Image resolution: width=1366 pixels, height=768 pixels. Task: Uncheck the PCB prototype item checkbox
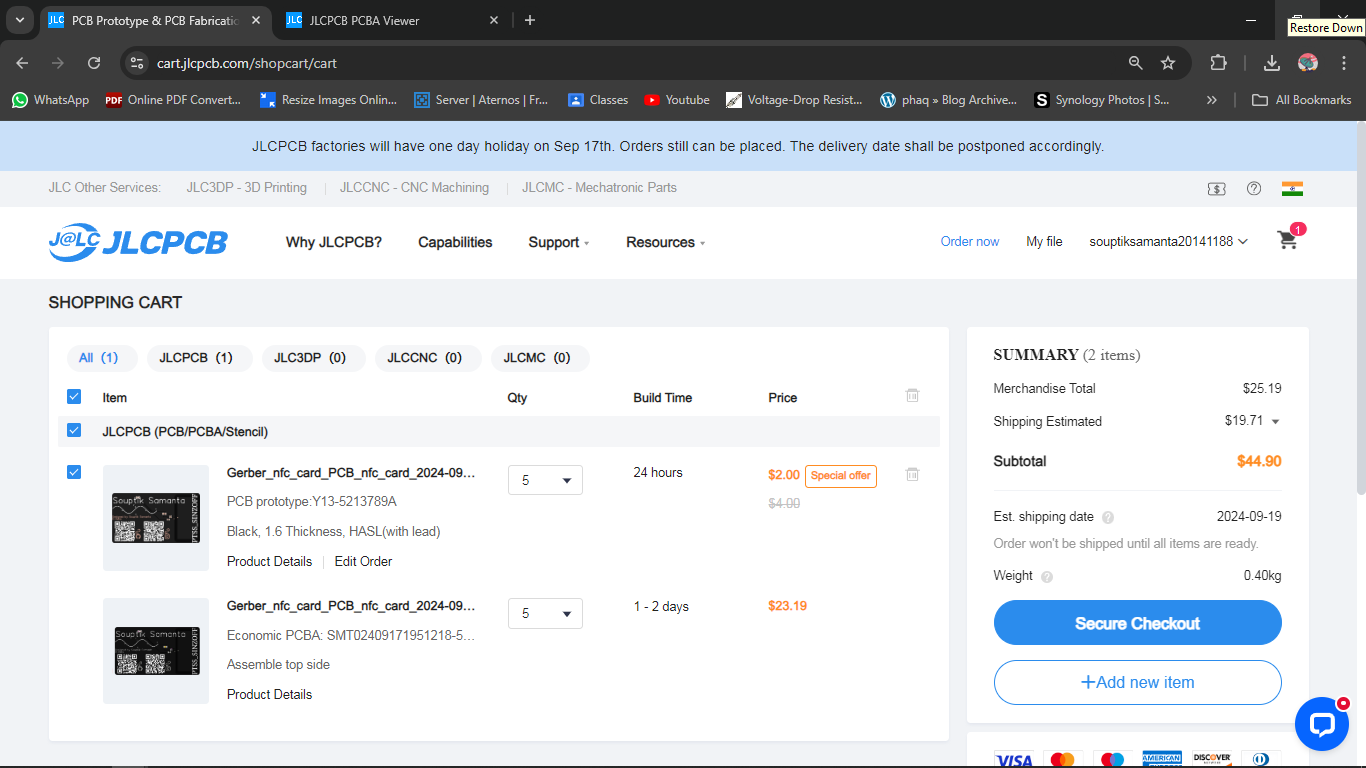click(x=74, y=472)
